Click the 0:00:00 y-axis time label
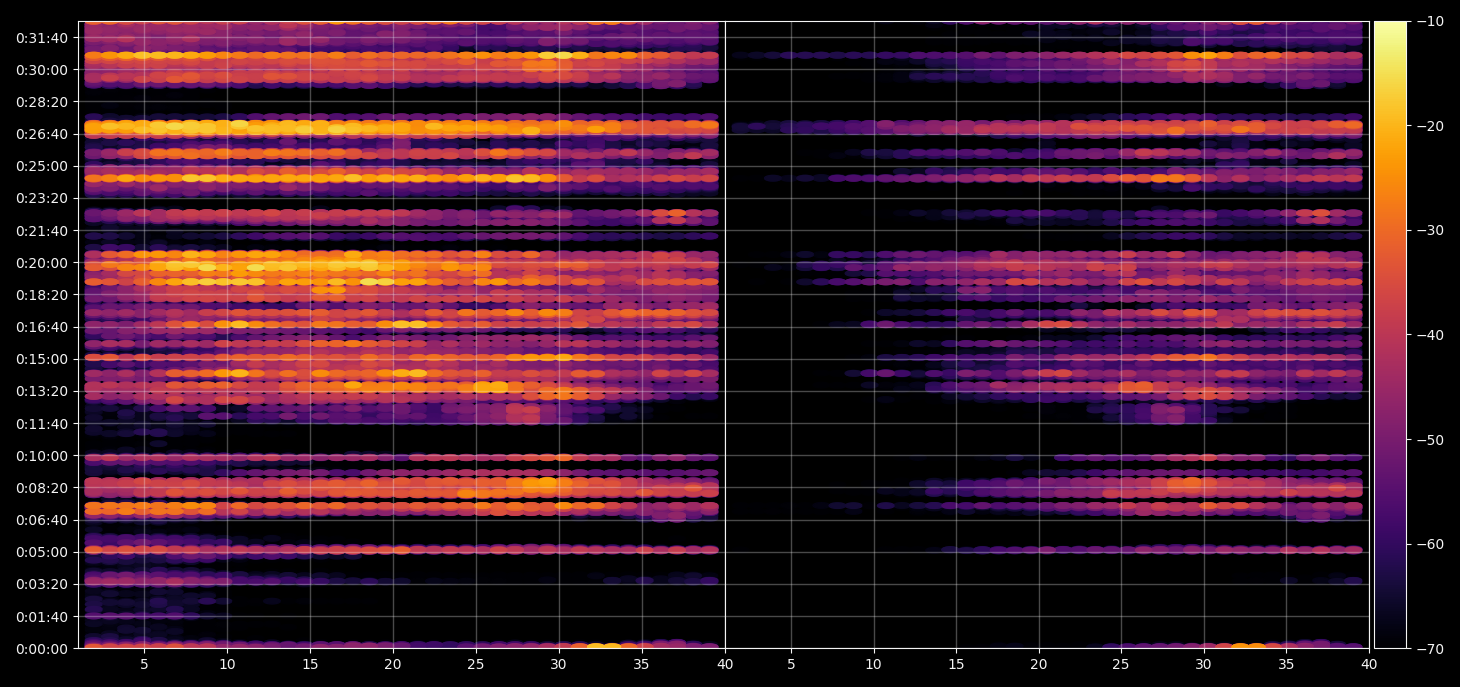The width and height of the screenshot is (1460, 687). 42,648
